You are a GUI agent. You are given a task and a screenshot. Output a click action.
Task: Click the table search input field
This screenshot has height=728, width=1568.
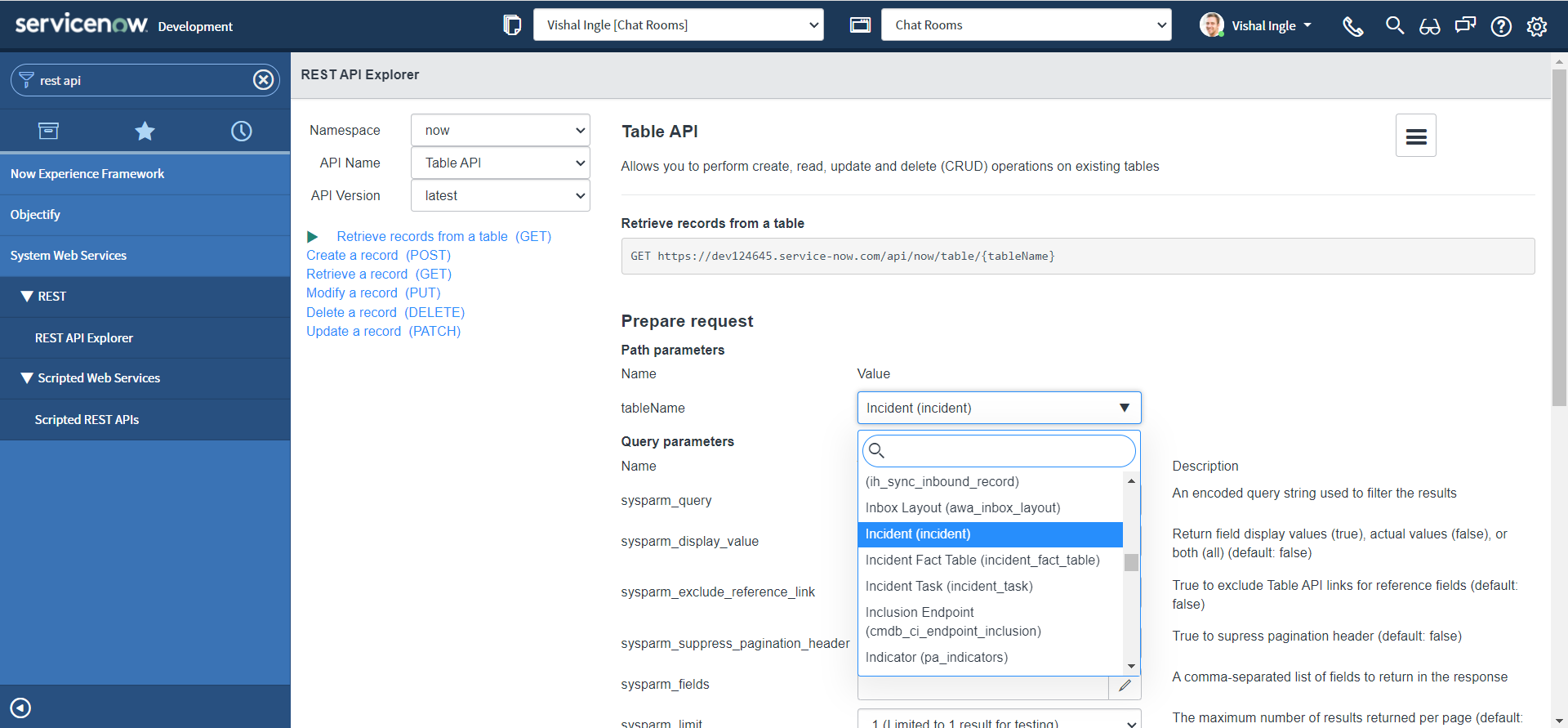click(x=1000, y=451)
